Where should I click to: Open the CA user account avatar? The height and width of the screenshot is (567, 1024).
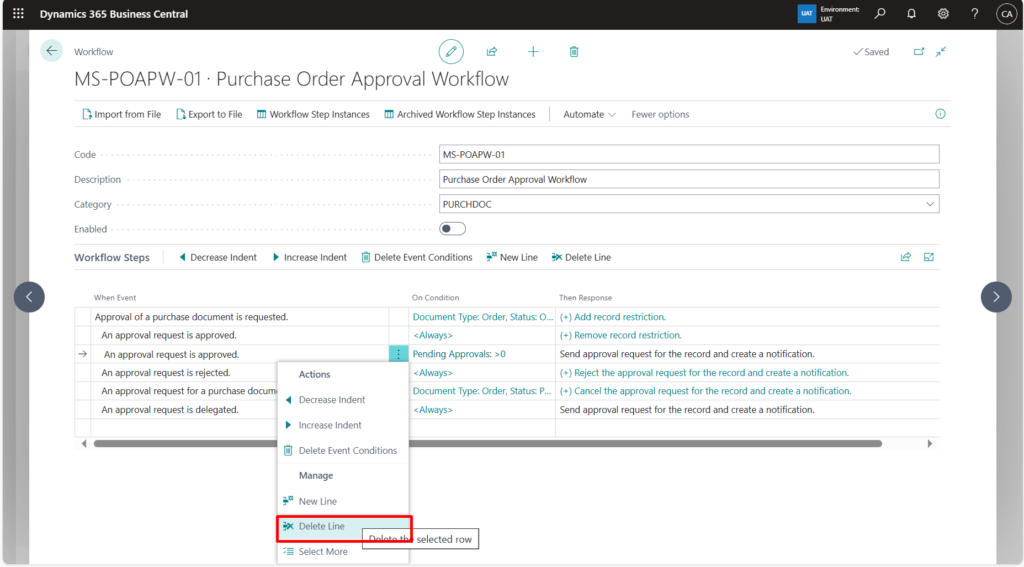1006,14
